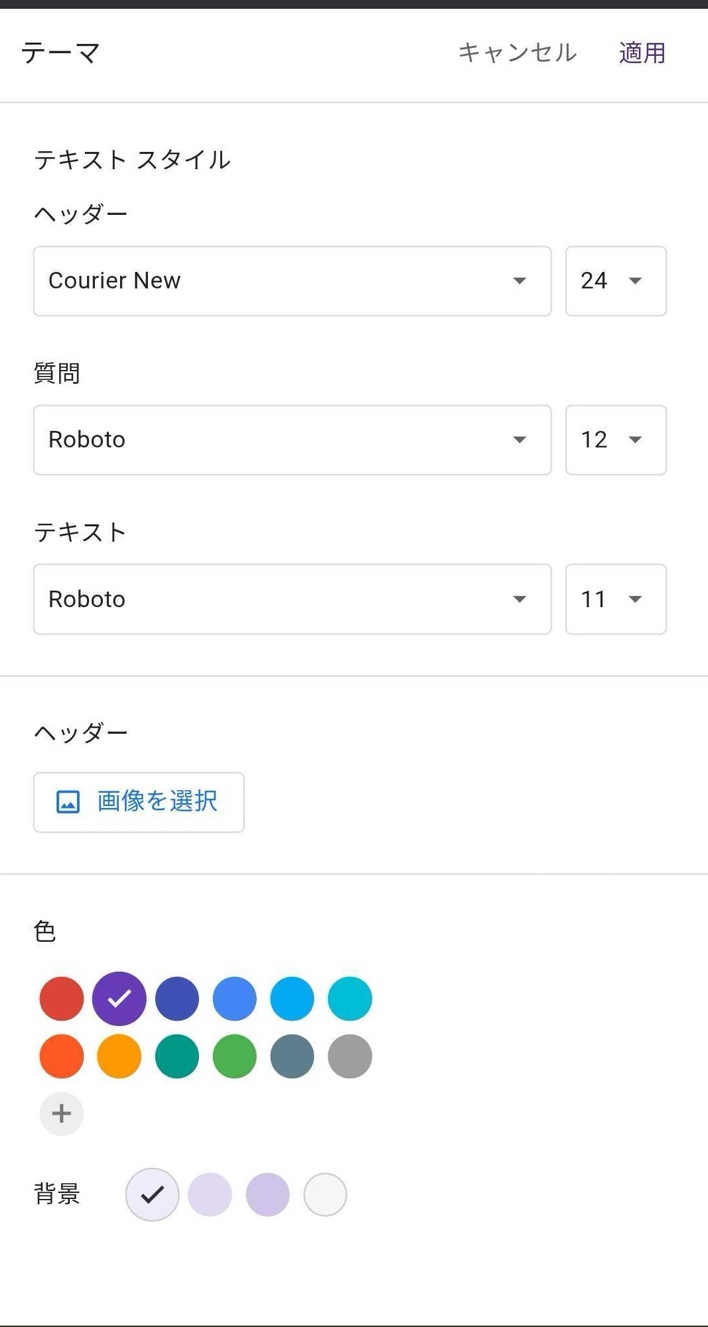Select the red theme color
Viewport: 708px width, 1327px height.
pyautogui.click(x=61, y=999)
